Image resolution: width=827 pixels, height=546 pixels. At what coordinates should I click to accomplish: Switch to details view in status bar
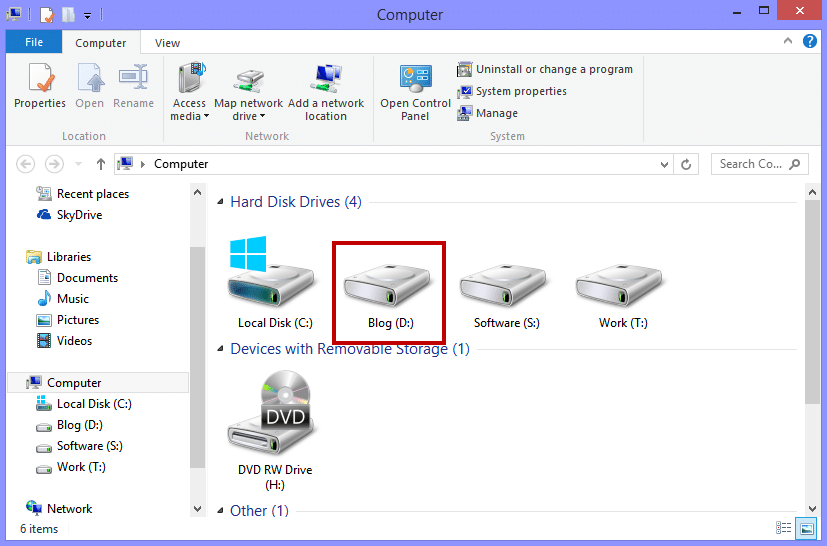click(785, 528)
